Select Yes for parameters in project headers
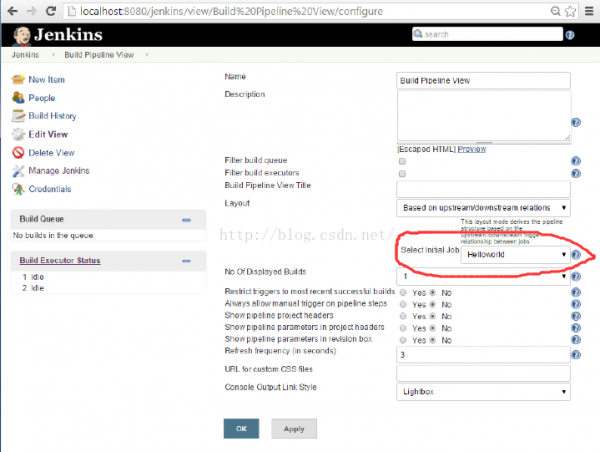600x452 pixels. click(403, 328)
